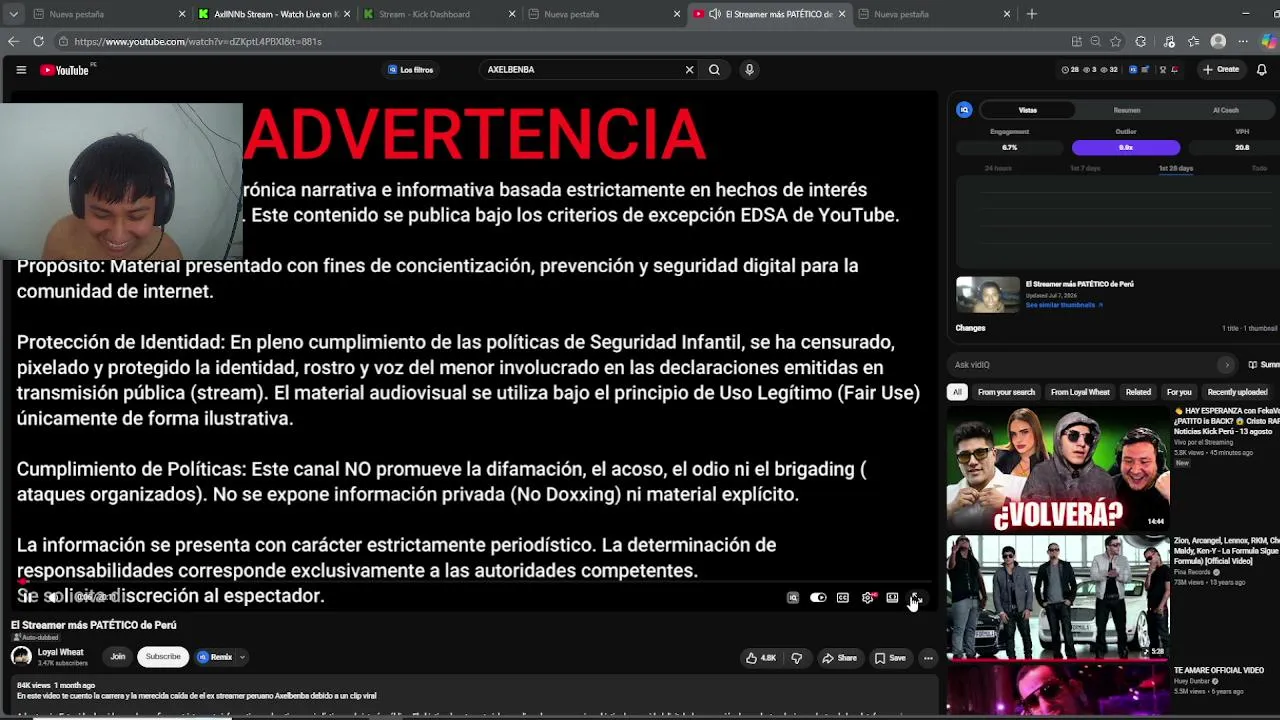Viewport: 1280px width, 720px height.
Task: Select the AI Coach tab in vidIQ panel
Action: coord(1226,110)
